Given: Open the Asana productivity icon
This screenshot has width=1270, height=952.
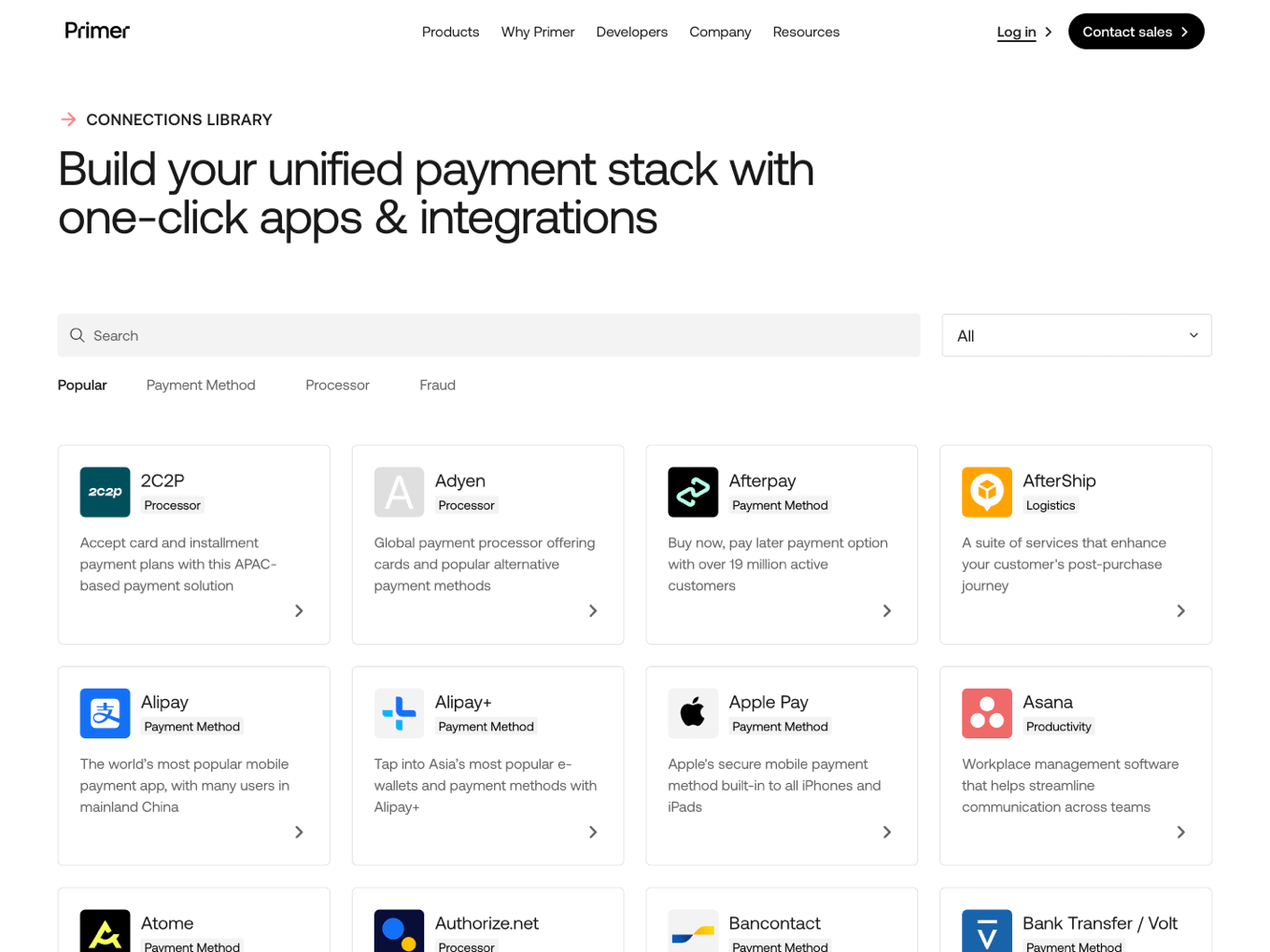Looking at the screenshot, I should click(986, 713).
